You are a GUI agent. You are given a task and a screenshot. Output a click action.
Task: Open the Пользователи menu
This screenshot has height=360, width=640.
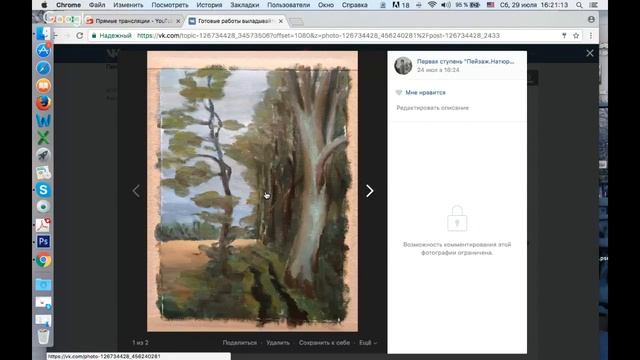tap(288, 5)
